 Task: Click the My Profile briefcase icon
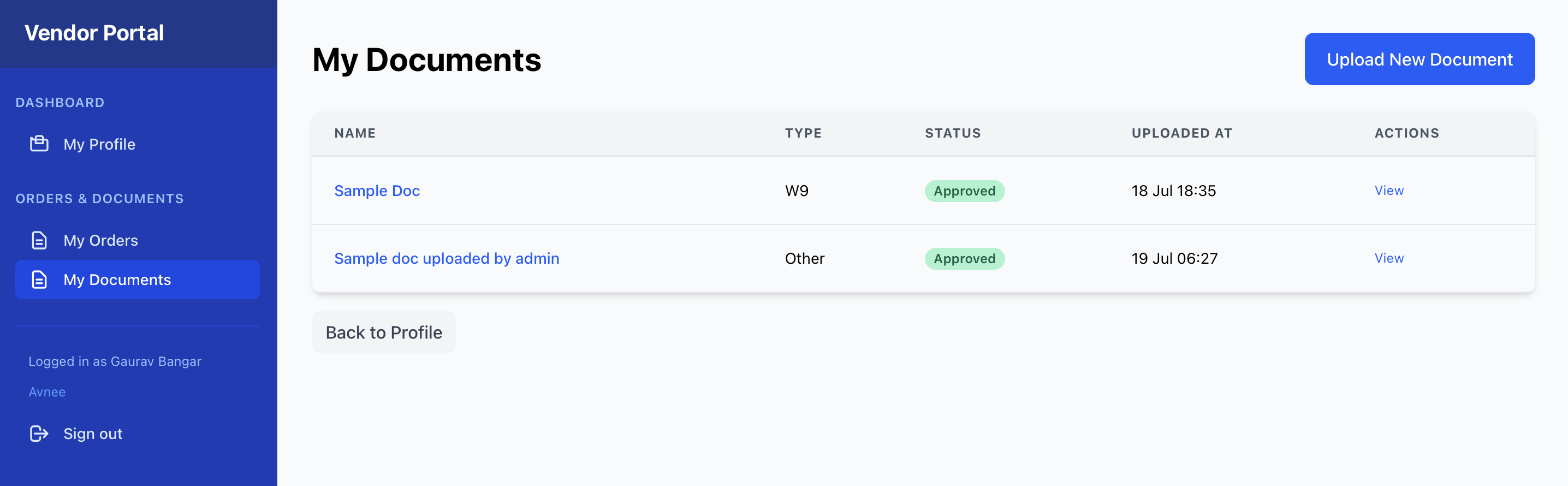tap(39, 144)
